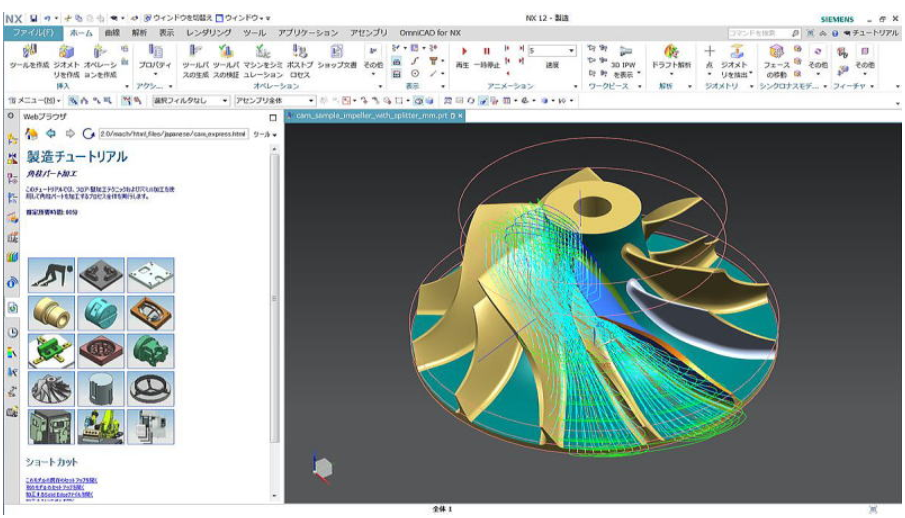
Task: Switch to the Assembly (アセンブリ) tab
Action: pos(368,33)
